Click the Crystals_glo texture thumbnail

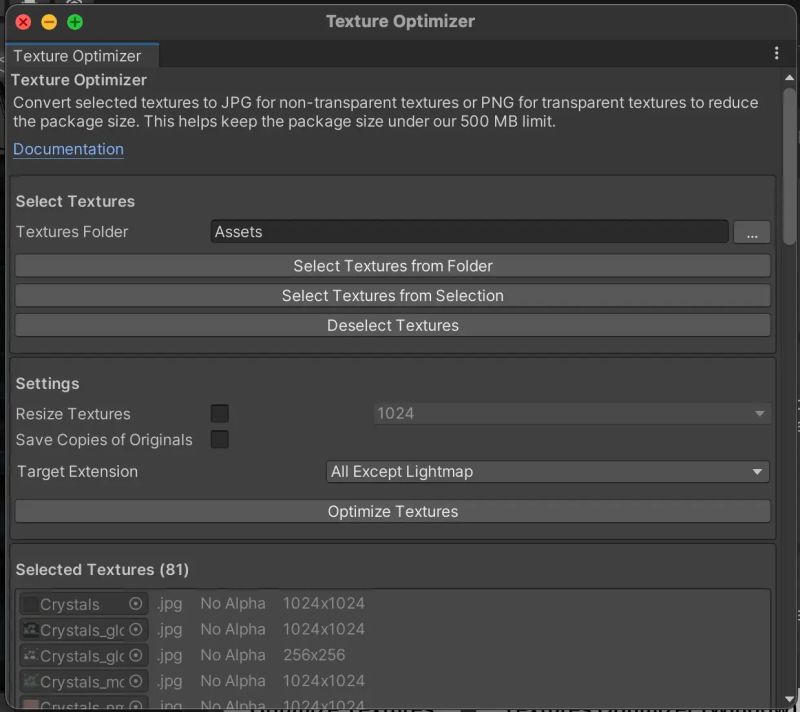[x=31, y=630]
